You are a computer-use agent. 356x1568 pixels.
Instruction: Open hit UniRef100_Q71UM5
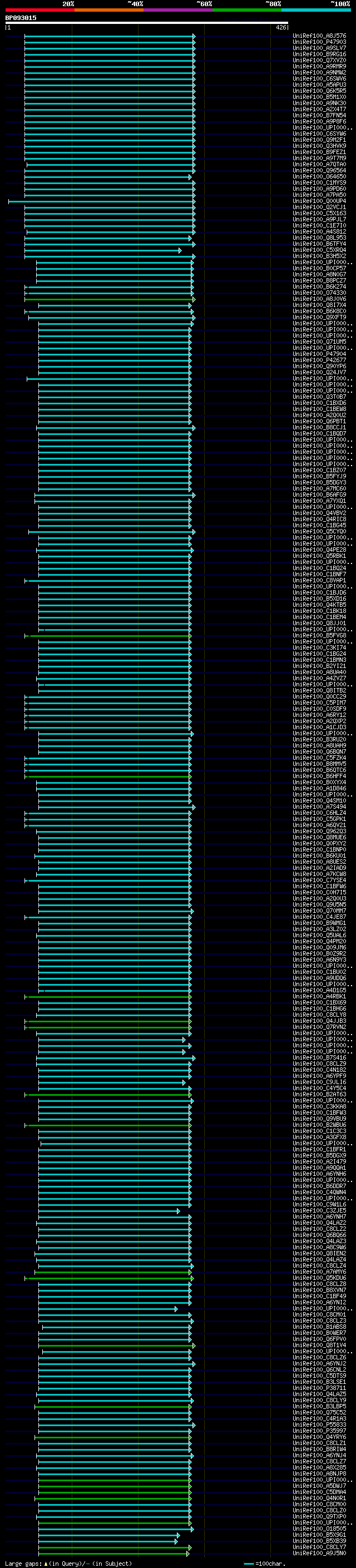[319, 342]
